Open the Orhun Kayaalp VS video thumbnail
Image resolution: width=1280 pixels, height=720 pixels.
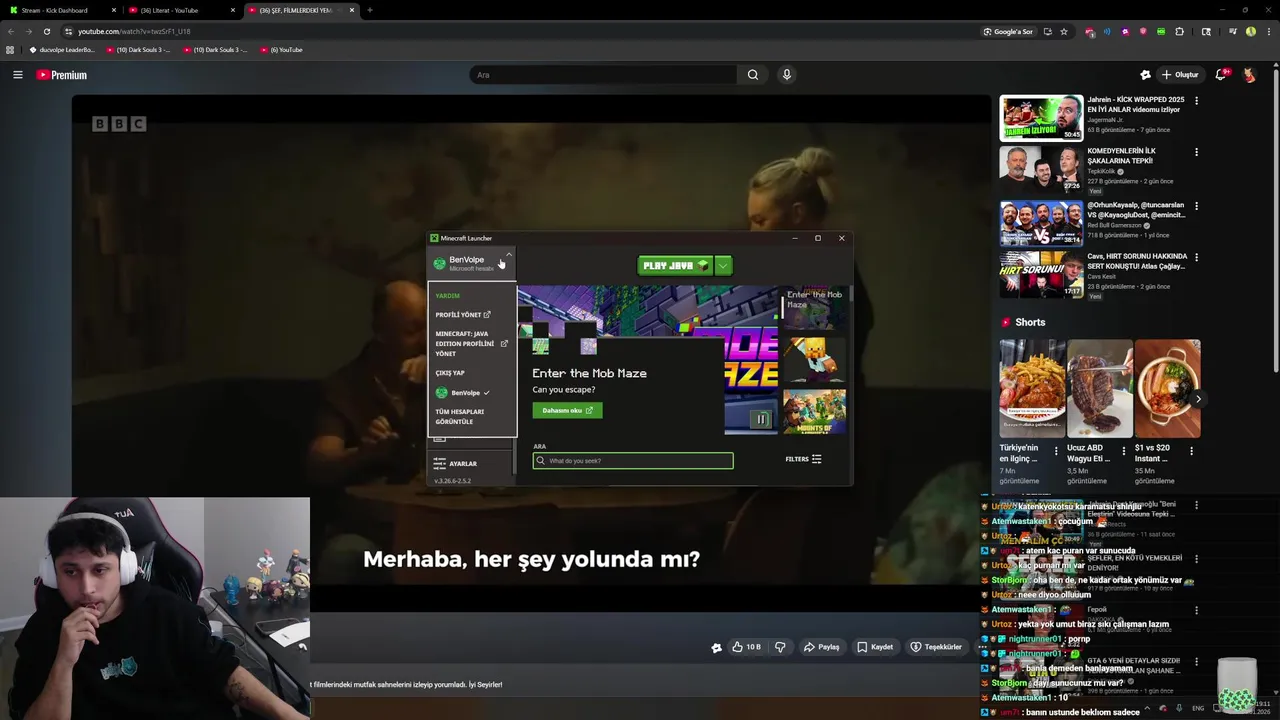(x=1041, y=223)
